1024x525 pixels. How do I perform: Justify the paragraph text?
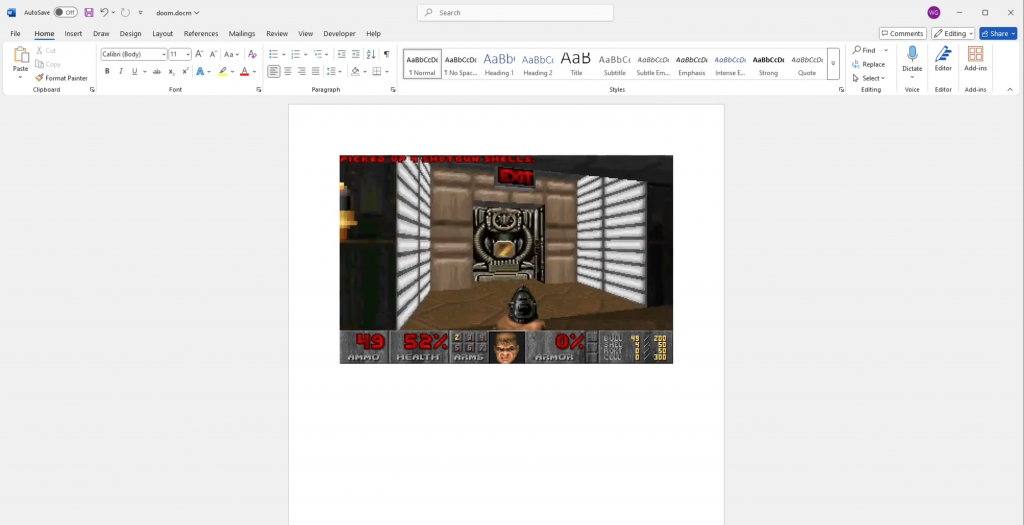coord(315,72)
